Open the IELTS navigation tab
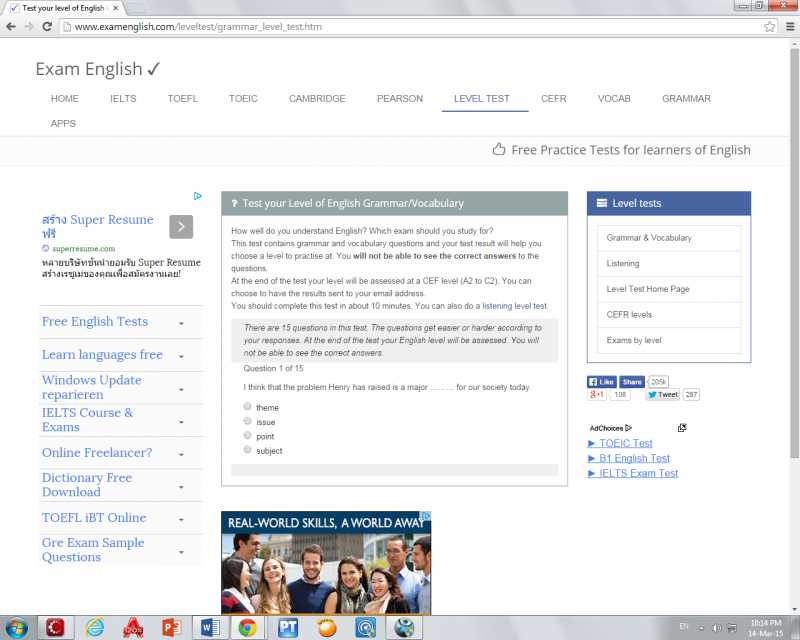 123,99
